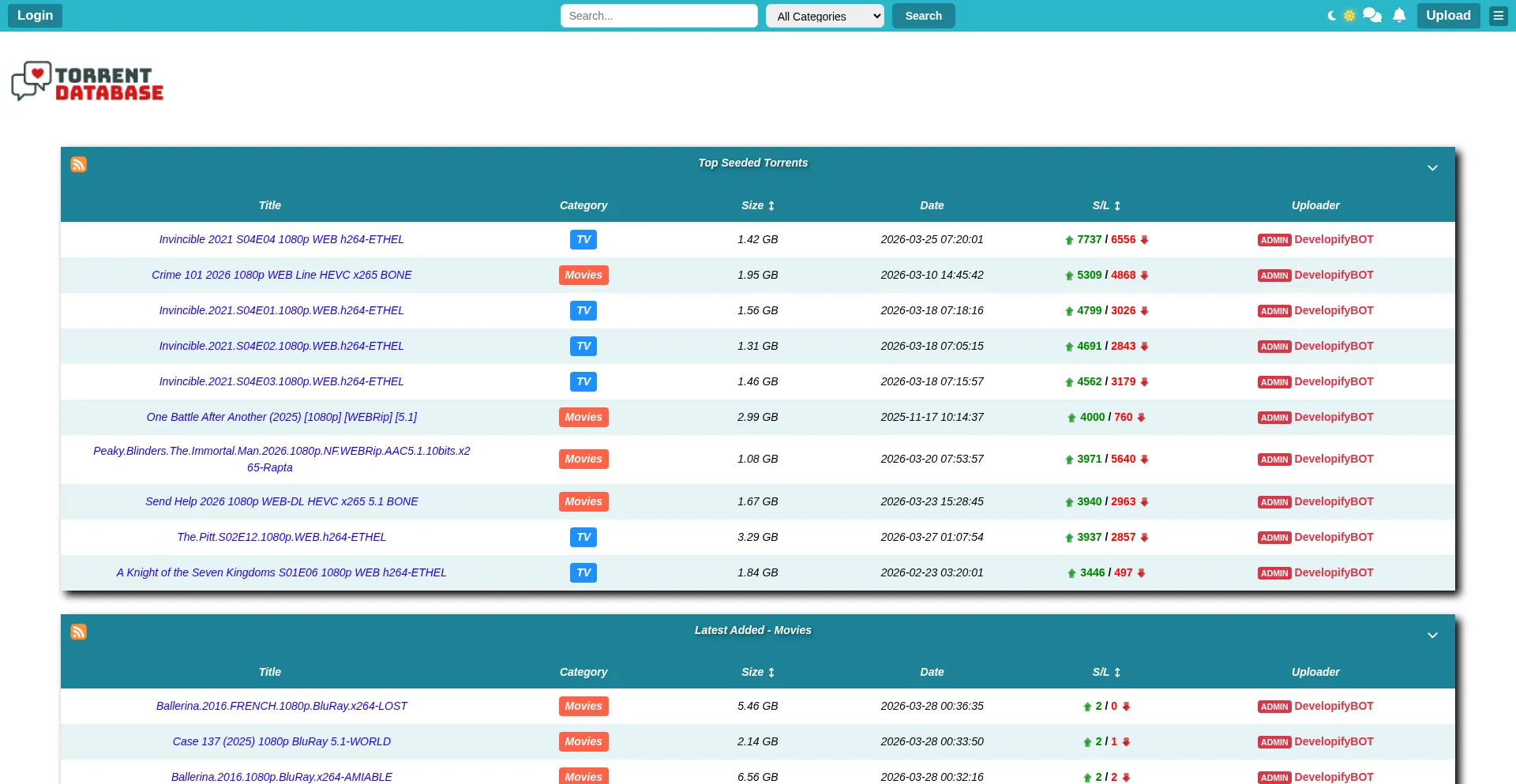Click leechers down arrow in Crime 101 row
The width and height of the screenshot is (1516, 784).
click(x=1144, y=276)
